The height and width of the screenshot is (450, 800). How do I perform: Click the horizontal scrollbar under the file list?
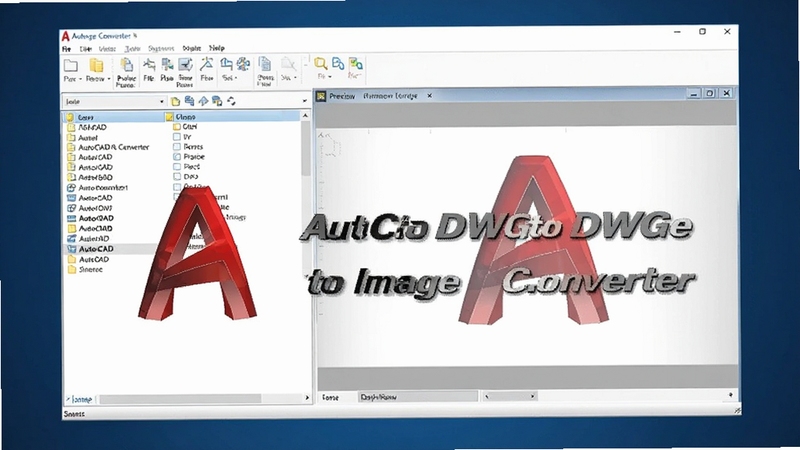pos(180,398)
